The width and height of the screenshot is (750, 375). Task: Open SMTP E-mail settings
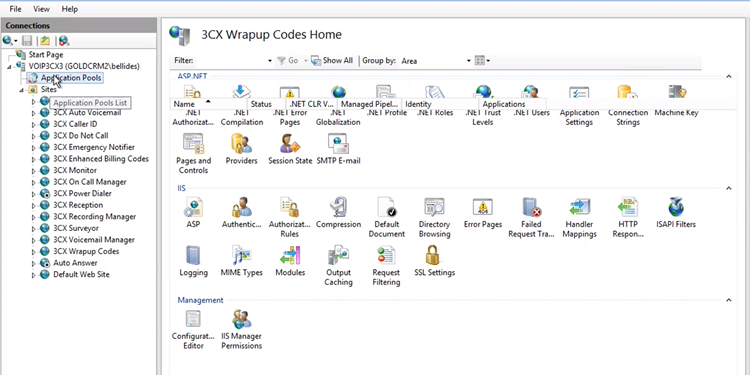(338, 149)
